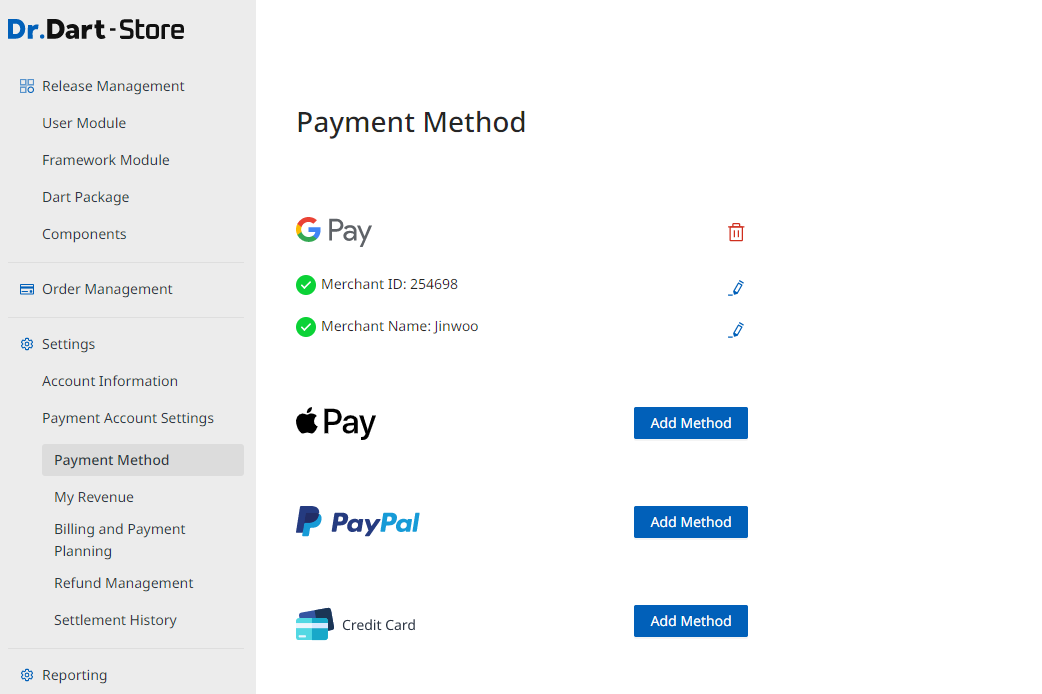Click the Credit Card icon

pyautogui.click(x=314, y=624)
